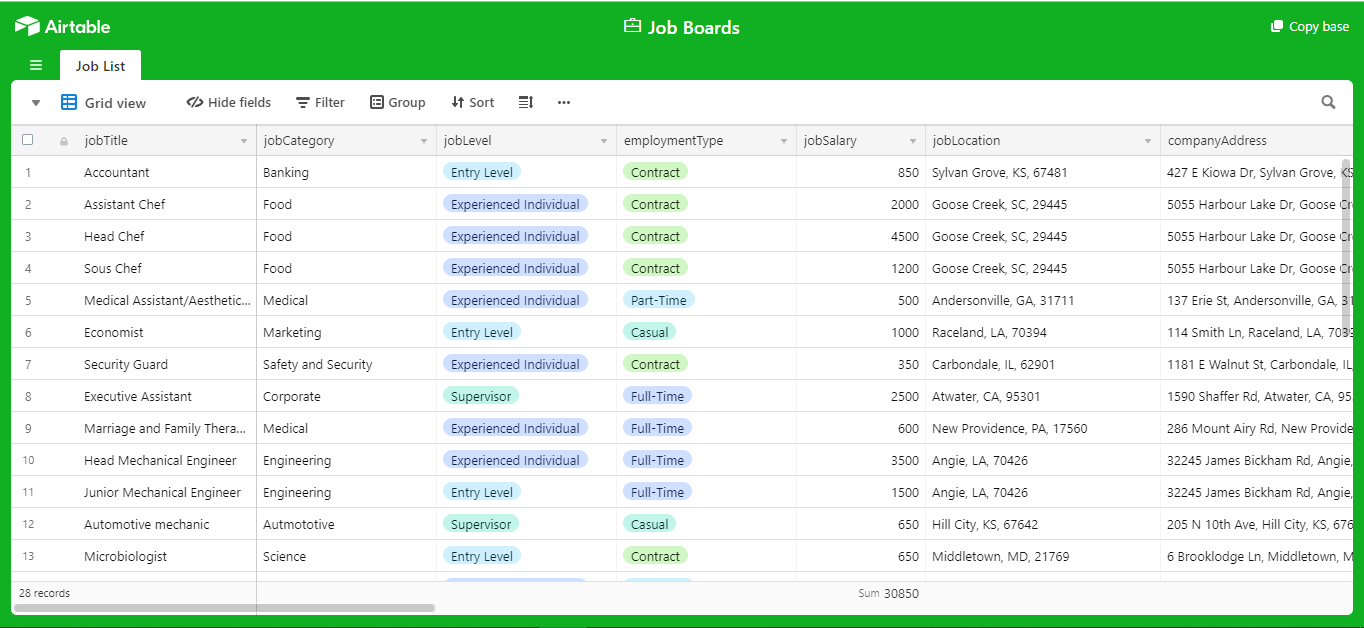The height and width of the screenshot is (628, 1364).
Task: Select the Sous Chef cell
Action: point(167,268)
